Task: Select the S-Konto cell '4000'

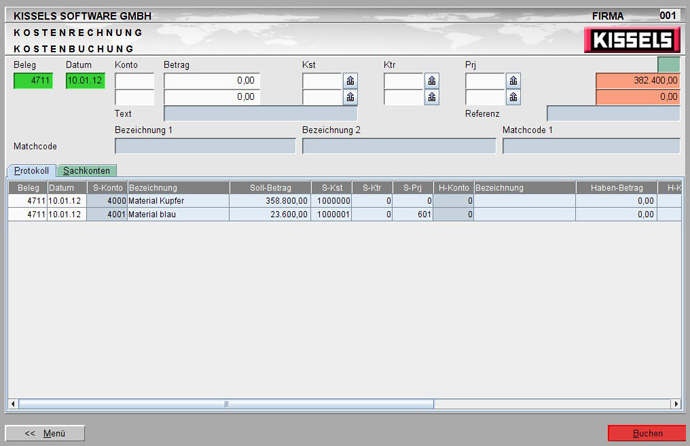Action: [x=107, y=201]
